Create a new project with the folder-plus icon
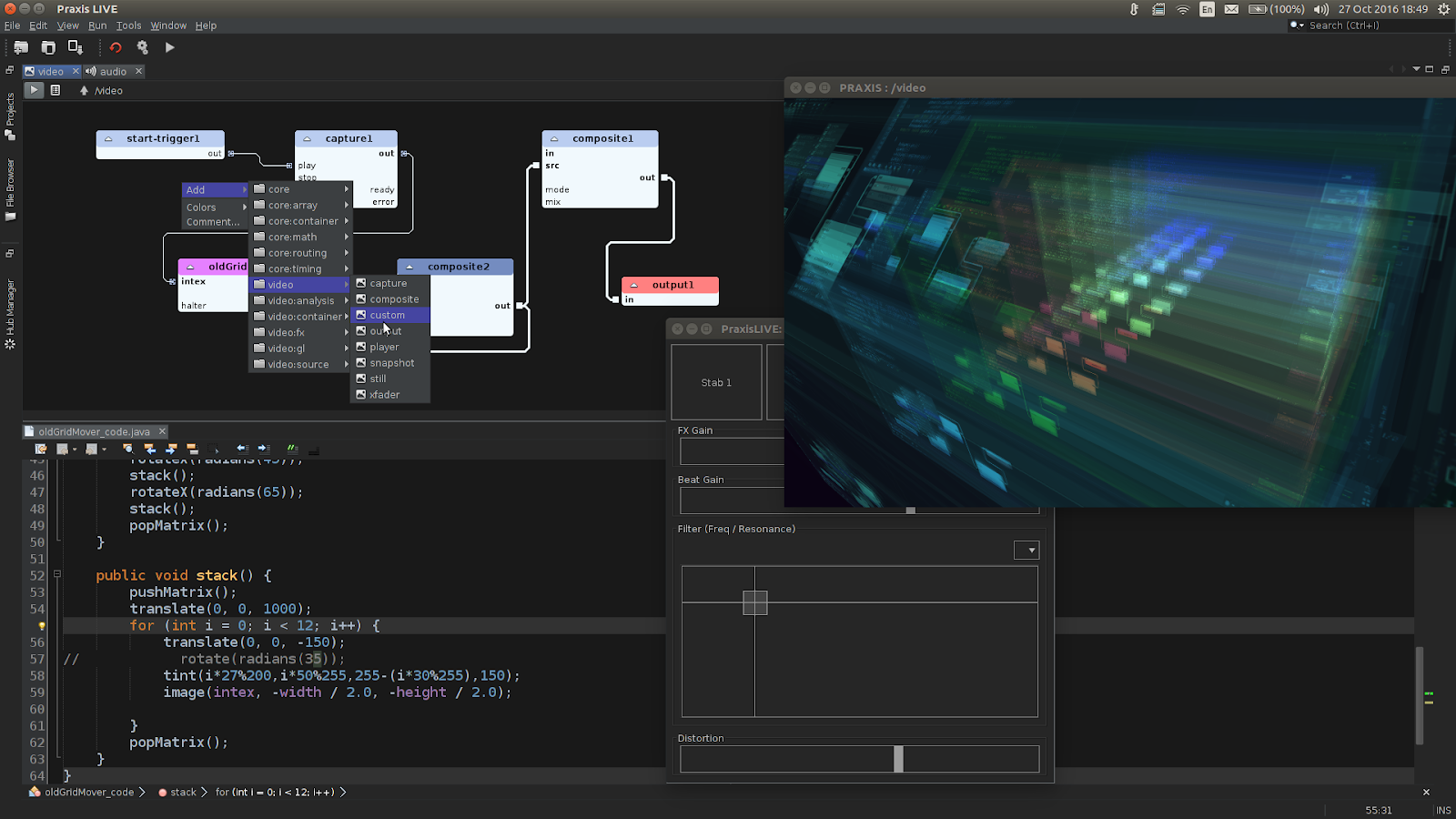The height and width of the screenshot is (819, 1456). (x=20, y=46)
